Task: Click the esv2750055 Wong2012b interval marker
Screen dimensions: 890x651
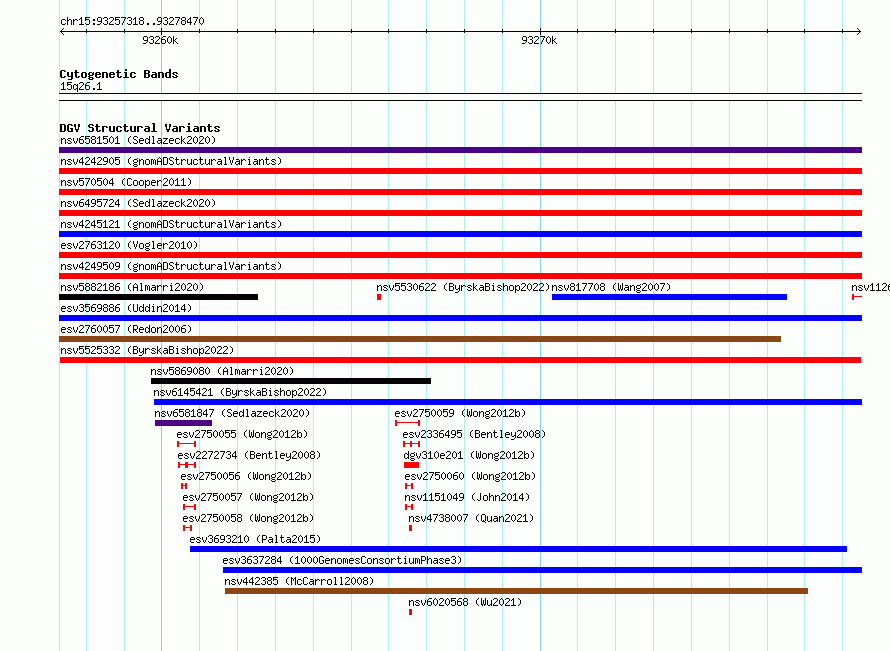Action: click(187, 444)
